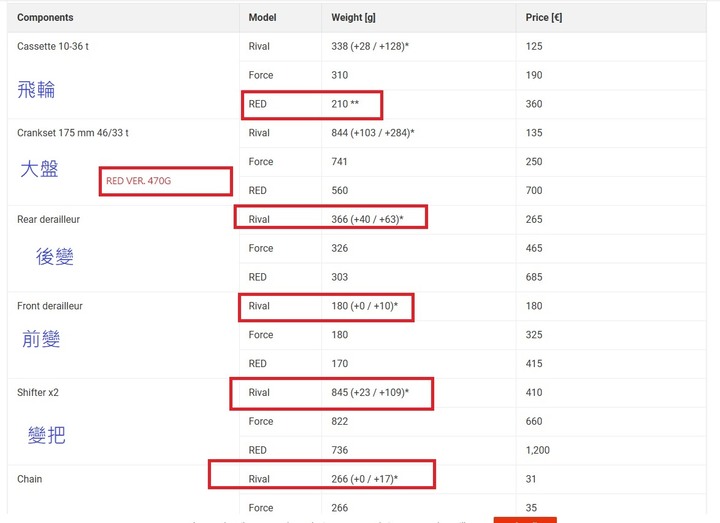Click the Price [€] column header

(x=544, y=17)
